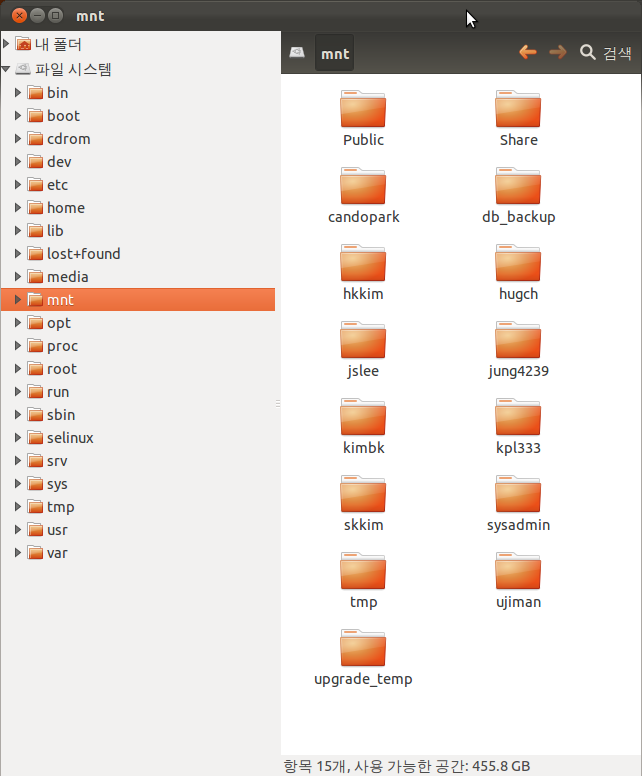642x776 pixels.
Task: Select the candopark folder icon
Action: tap(363, 186)
